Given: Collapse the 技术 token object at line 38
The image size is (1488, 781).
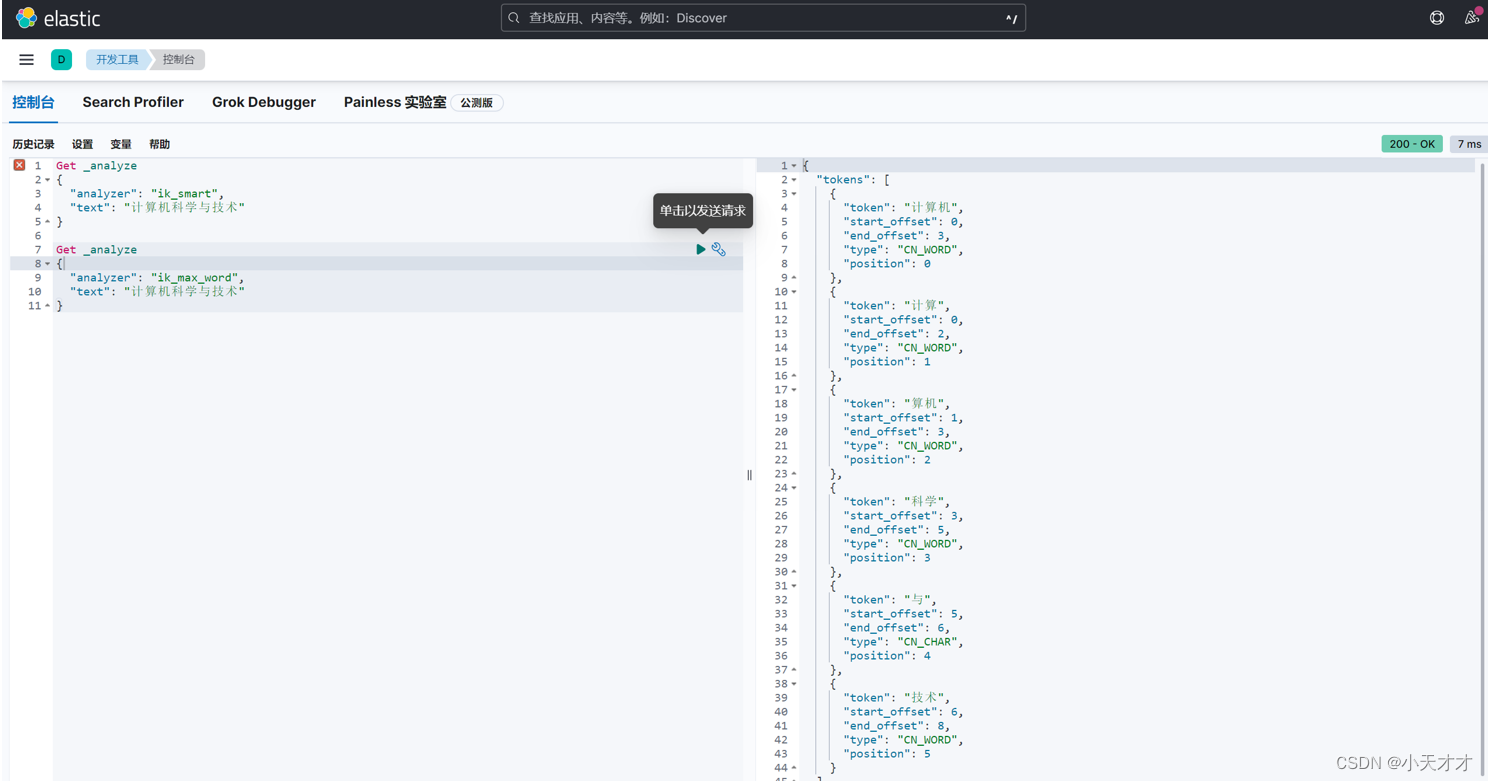Looking at the screenshot, I should coord(794,684).
